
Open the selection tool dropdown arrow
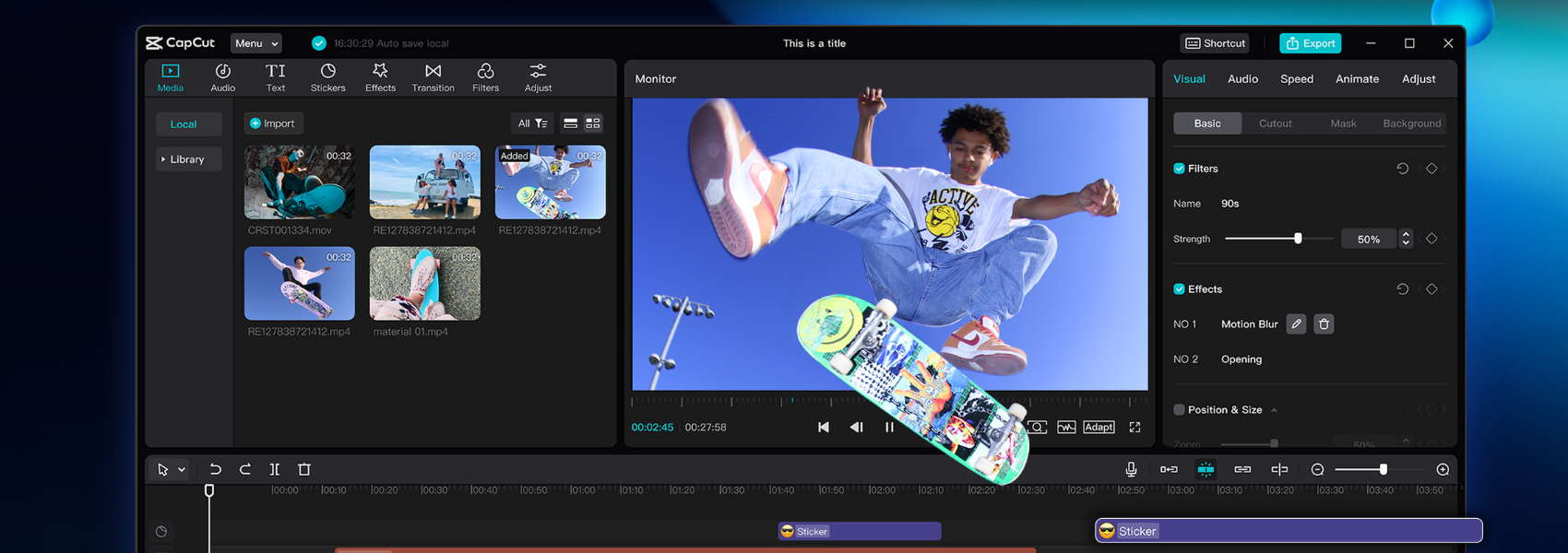(182, 470)
